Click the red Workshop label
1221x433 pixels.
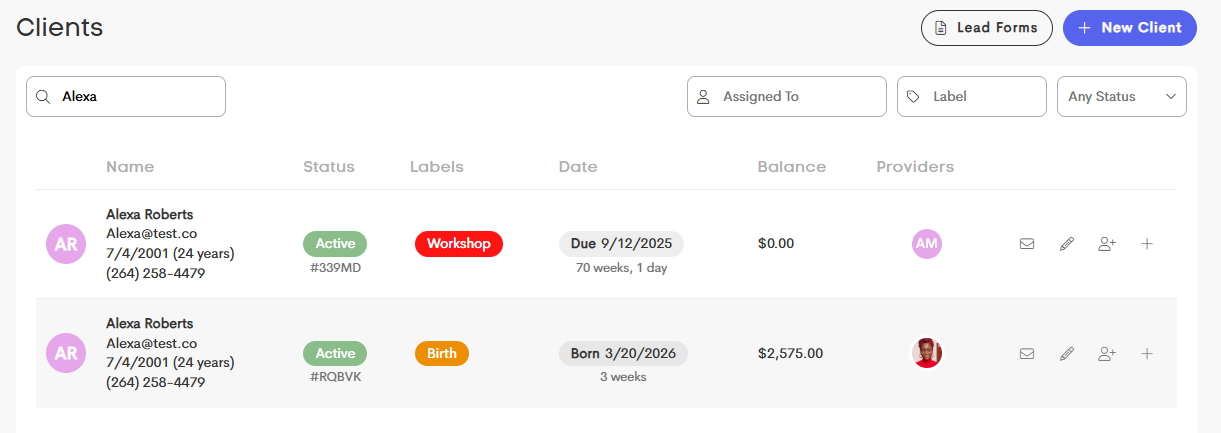(459, 244)
